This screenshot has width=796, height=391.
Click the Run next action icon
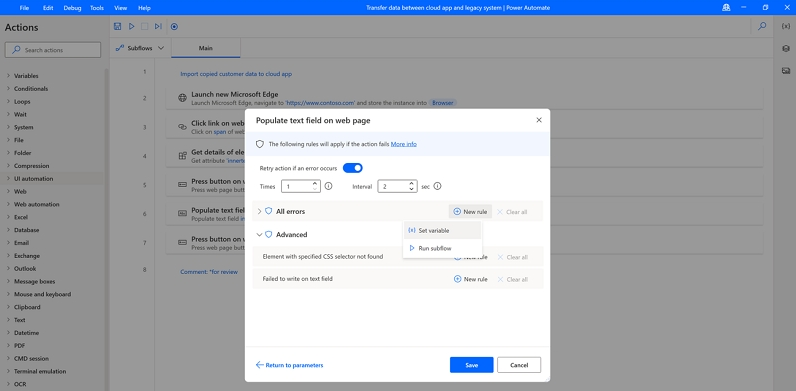tap(158, 26)
